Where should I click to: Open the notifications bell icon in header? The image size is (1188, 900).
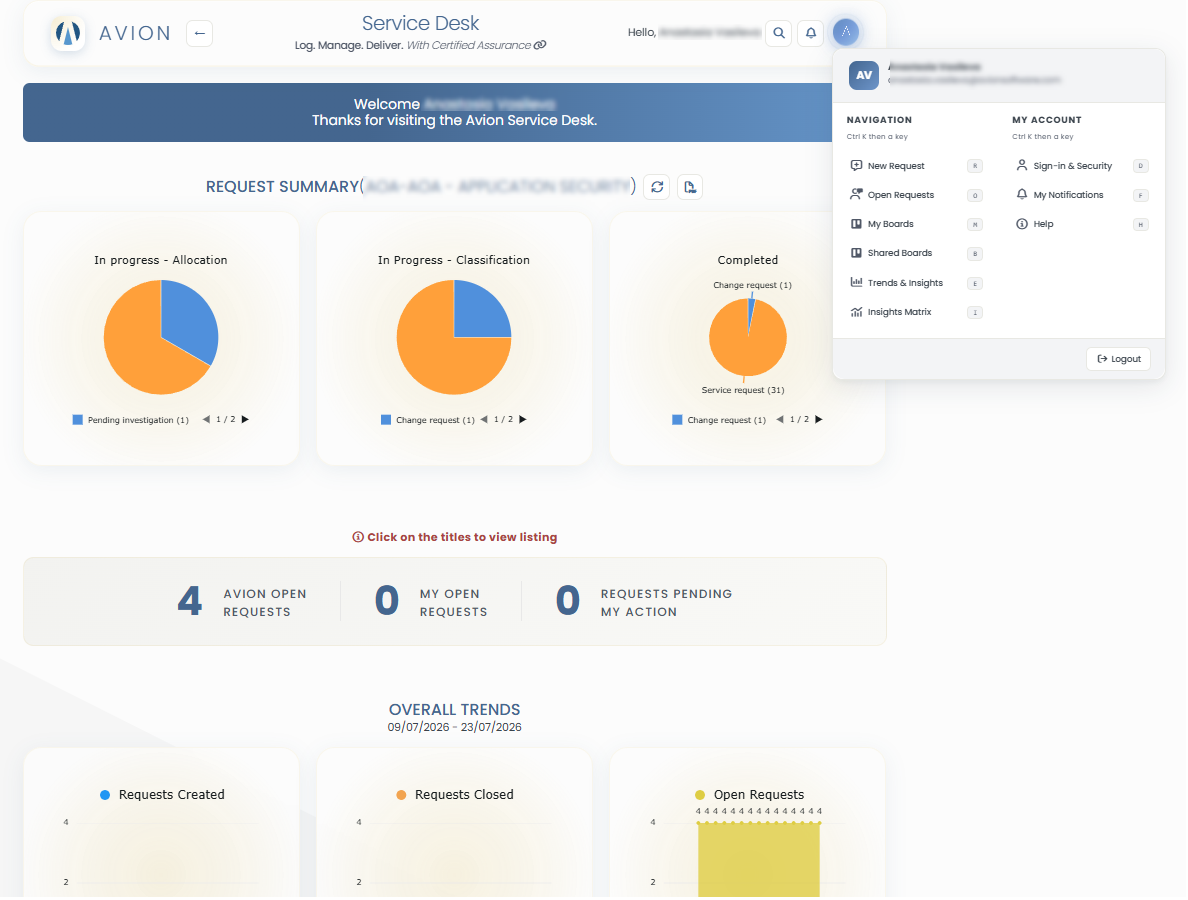click(x=811, y=33)
